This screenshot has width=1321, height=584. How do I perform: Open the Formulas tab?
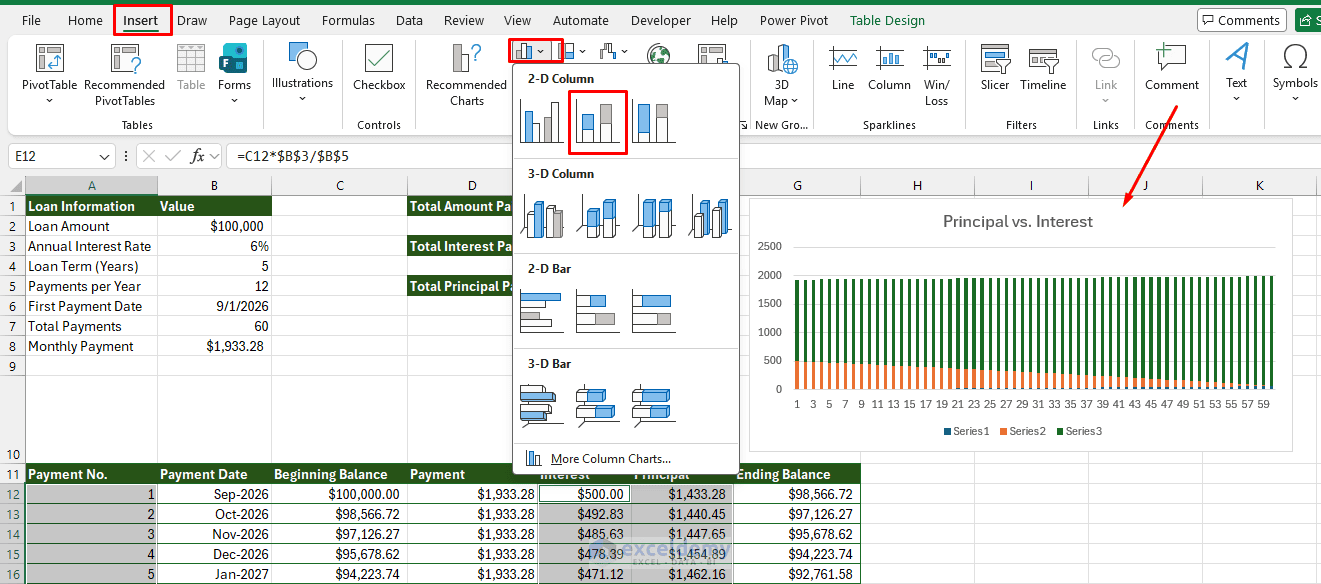(348, 20)
